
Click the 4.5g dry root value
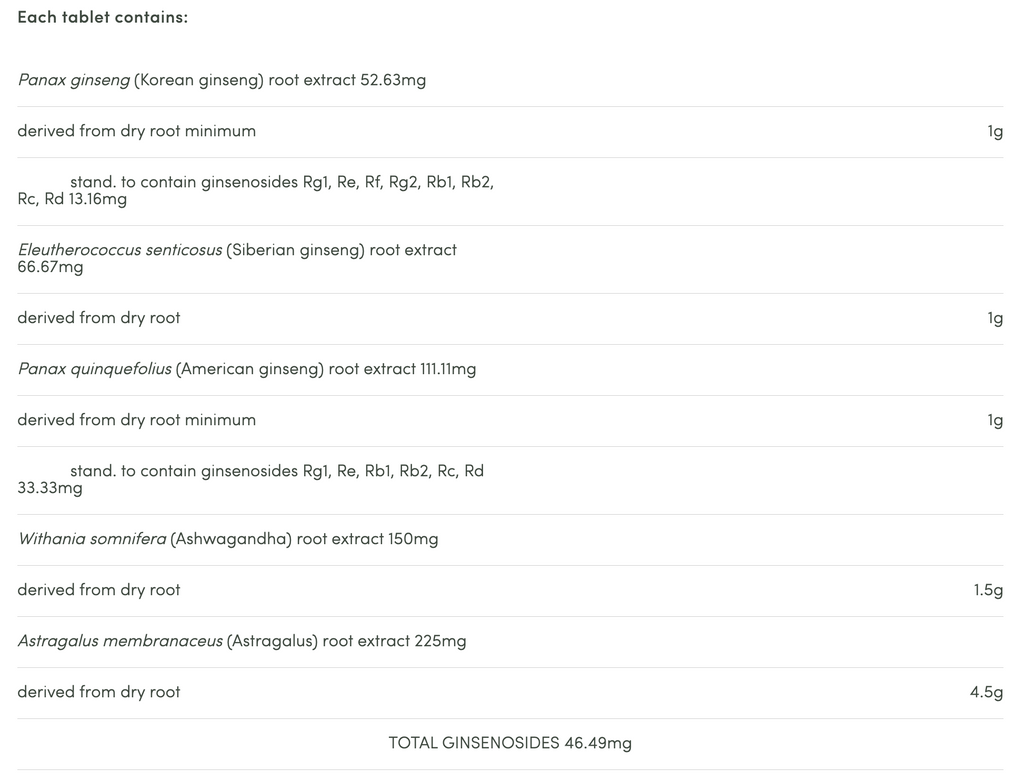pyautogui.click(x=986, y=692)
